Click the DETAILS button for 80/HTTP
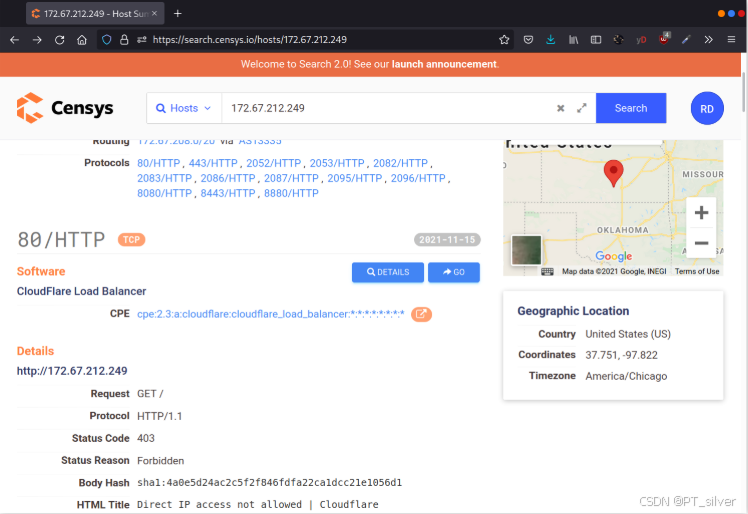The height and width of the screenshot is (514, 748). click(387, 272)
